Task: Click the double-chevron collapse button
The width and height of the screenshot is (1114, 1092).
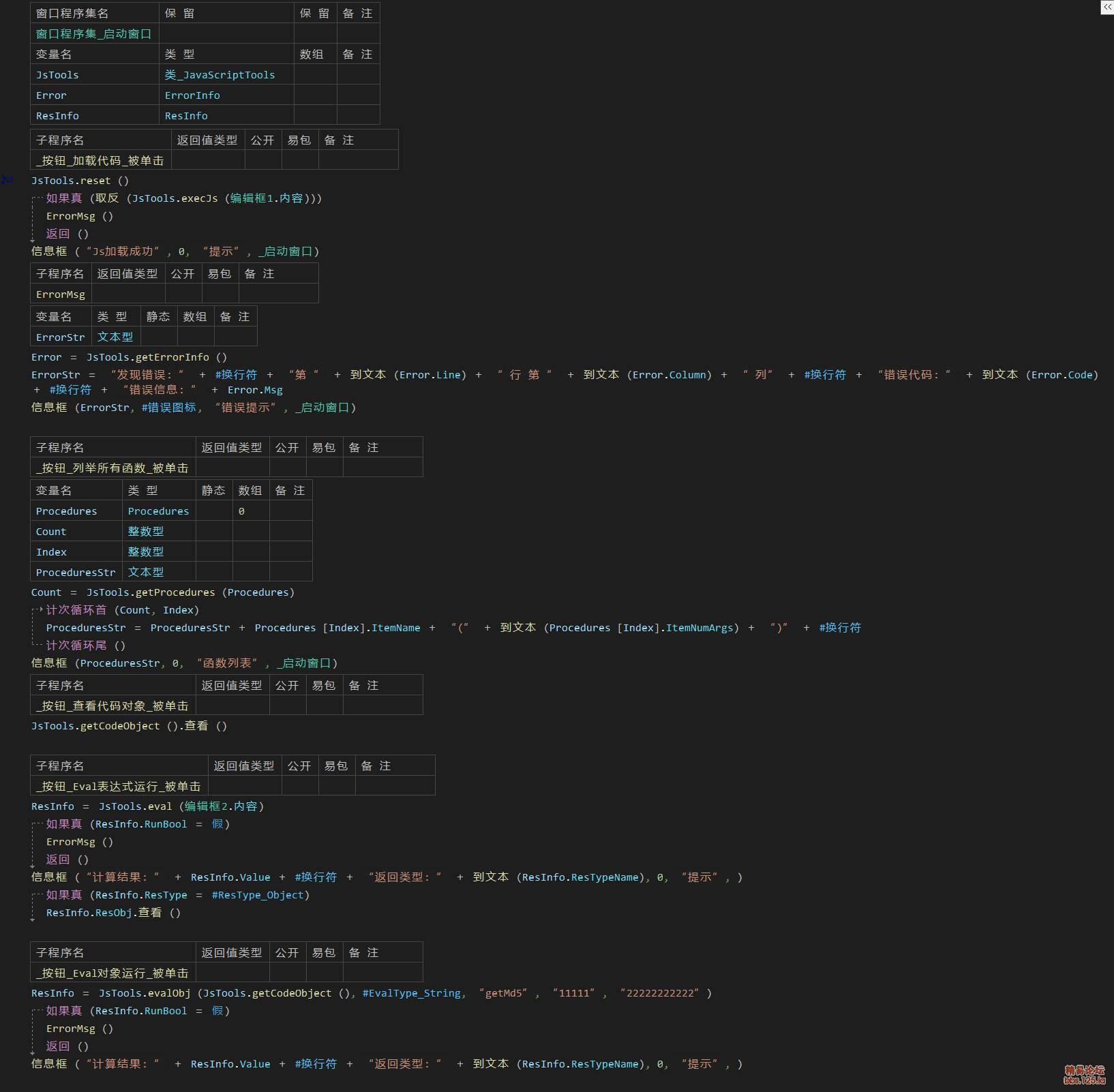Action: (1107, 7)
